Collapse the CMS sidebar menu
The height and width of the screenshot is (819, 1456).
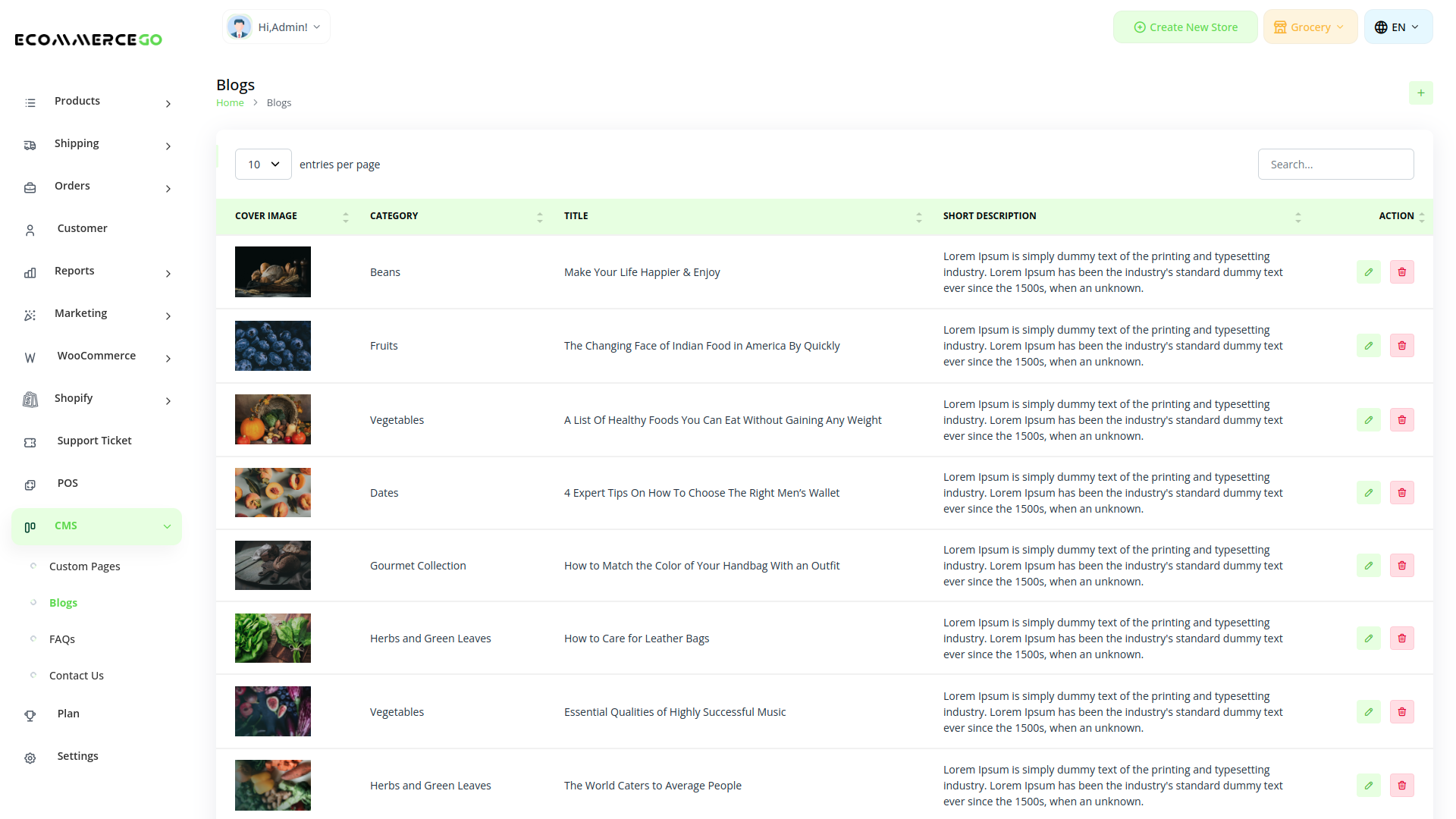[167, 526]
